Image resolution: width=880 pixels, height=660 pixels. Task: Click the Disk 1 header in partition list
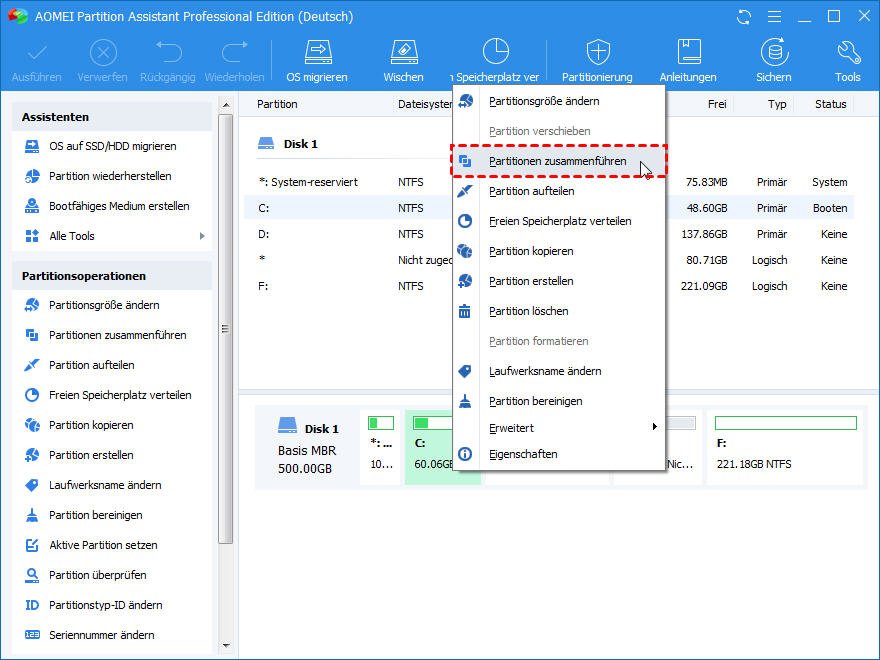tap(287, 144)
